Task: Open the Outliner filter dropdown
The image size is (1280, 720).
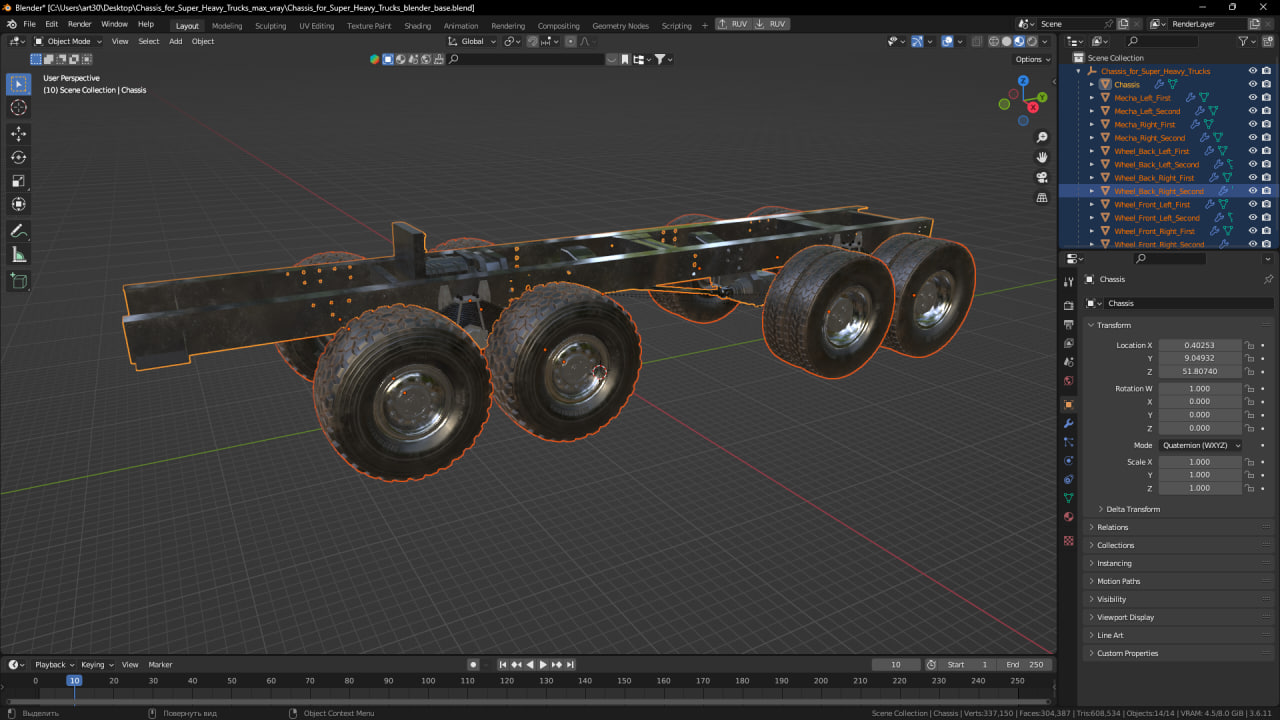Action: coord(1247,41)
